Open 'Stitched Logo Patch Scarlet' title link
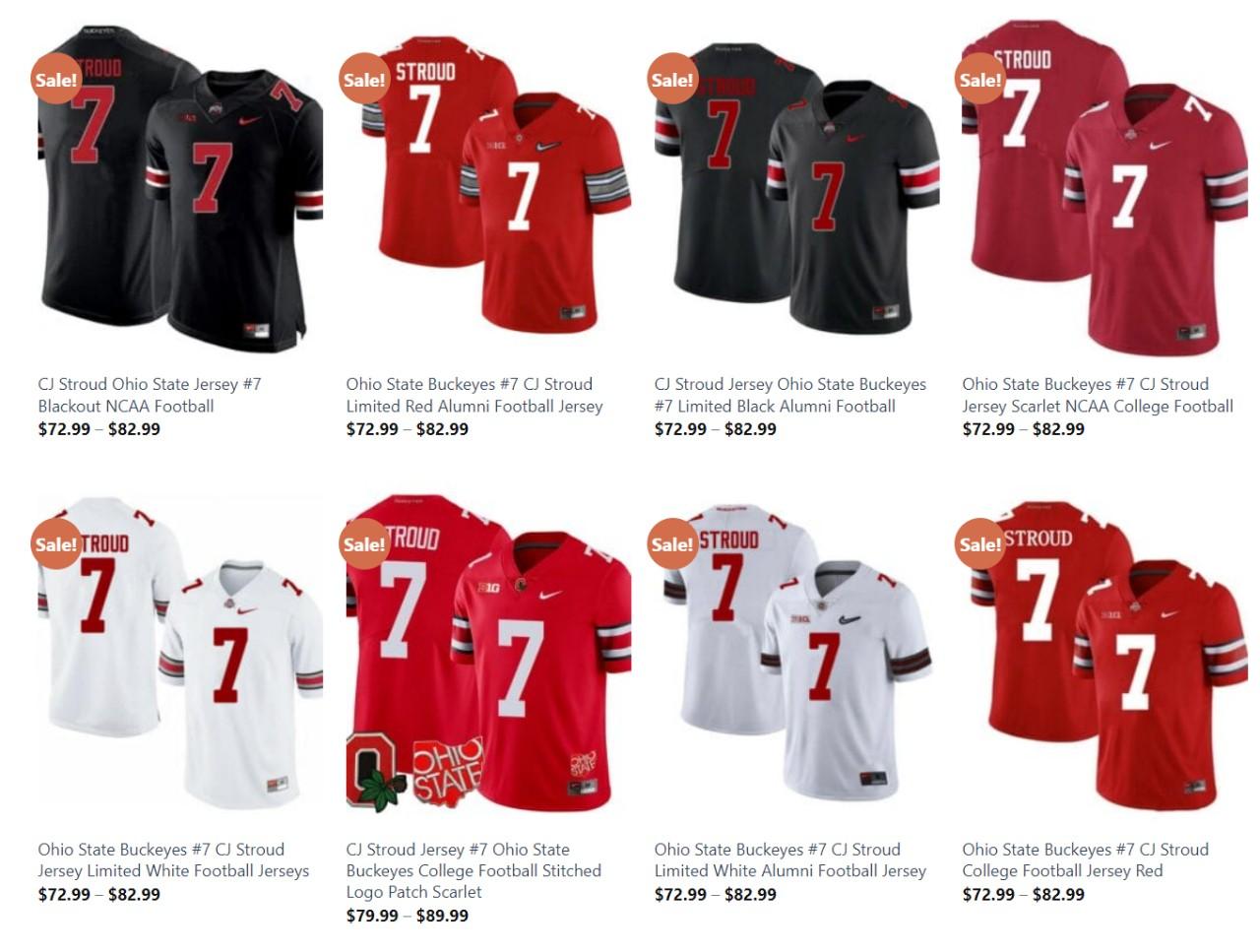Viewport: 1260px width, 952px height. click(473, 870)
